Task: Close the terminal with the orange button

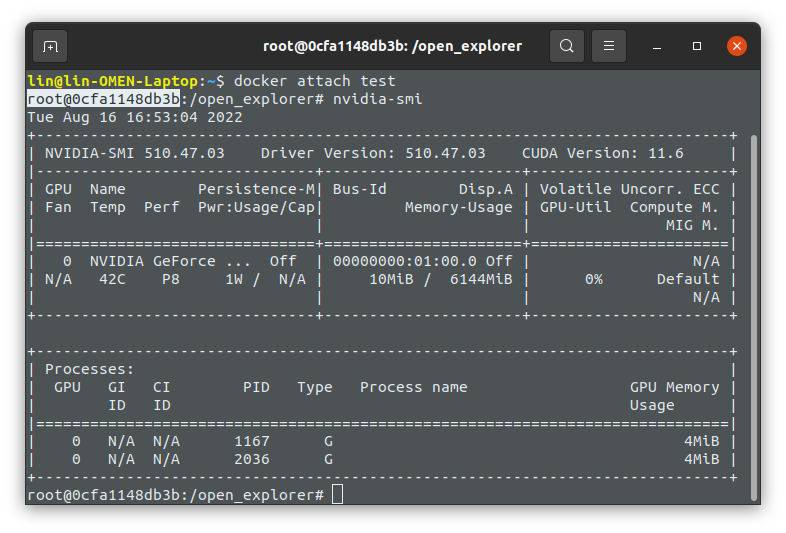Action: coord(737,46)
